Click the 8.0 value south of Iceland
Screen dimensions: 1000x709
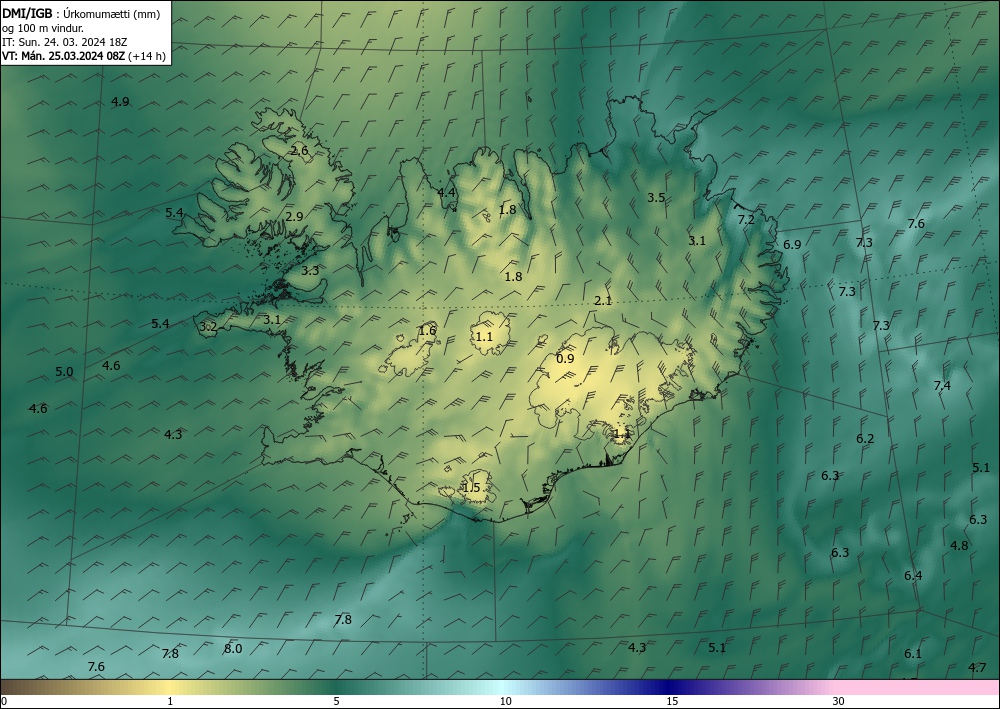click(x=233, y=648)
